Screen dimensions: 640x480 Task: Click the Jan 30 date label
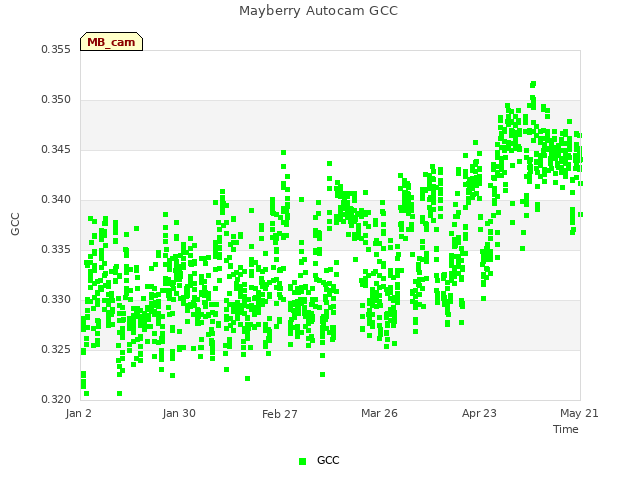[x=179, y=413]
